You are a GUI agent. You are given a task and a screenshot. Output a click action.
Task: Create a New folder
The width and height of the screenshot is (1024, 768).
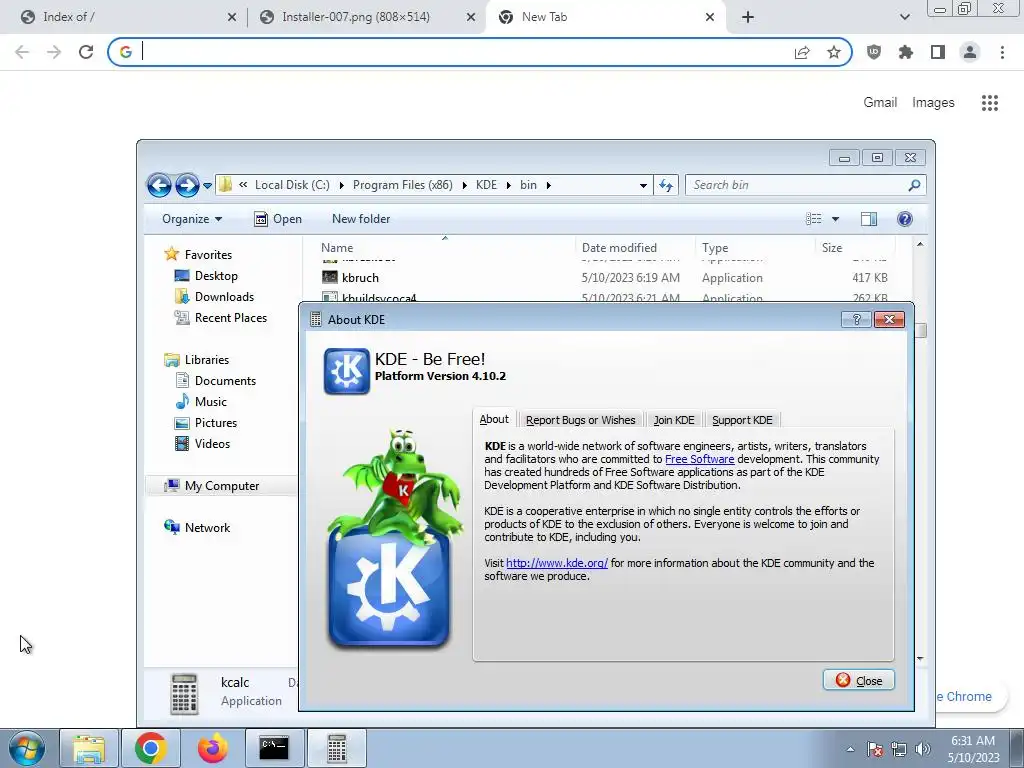(x=360, y=219)
